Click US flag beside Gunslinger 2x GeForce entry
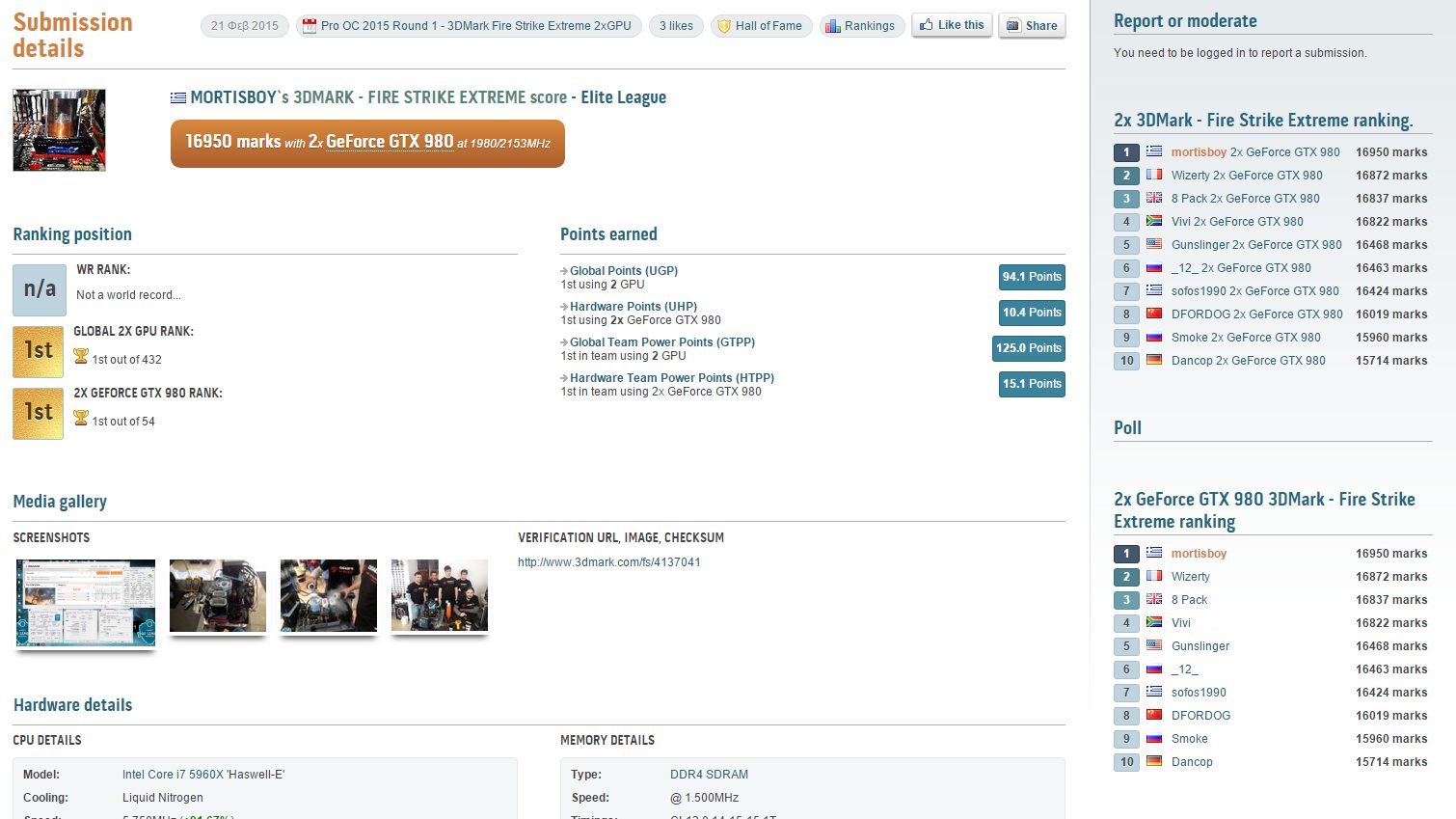1456x819 pixels. coord(1154,244)
